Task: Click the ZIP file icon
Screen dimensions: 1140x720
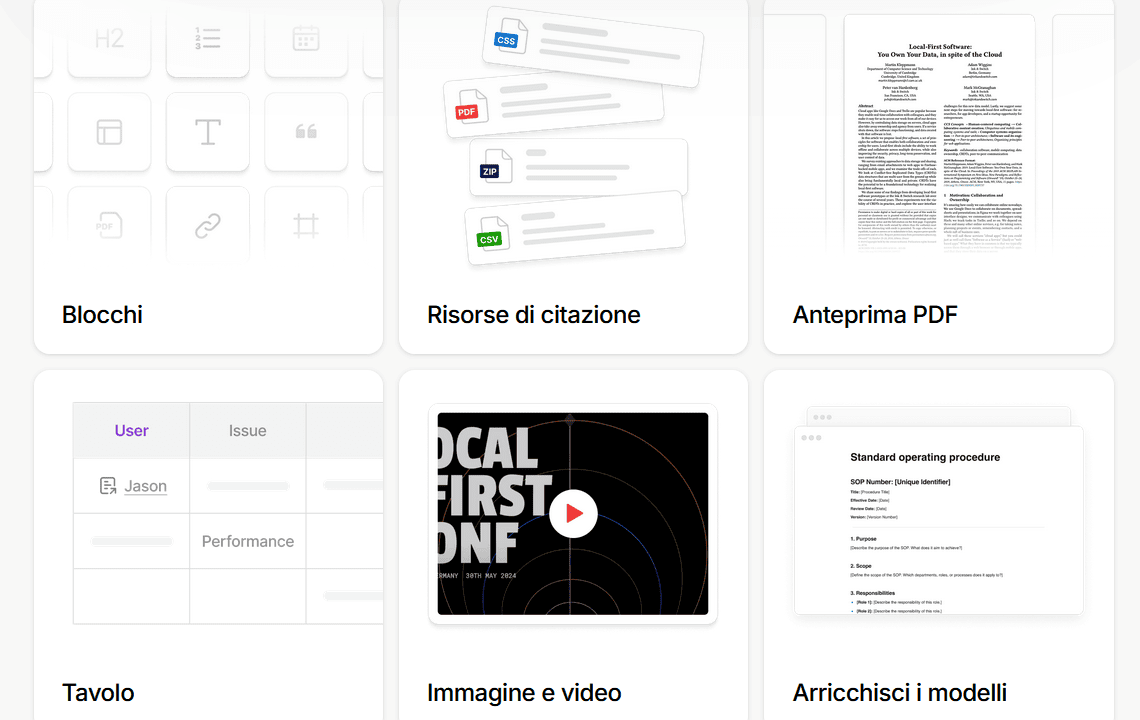Action: point(495,165)
